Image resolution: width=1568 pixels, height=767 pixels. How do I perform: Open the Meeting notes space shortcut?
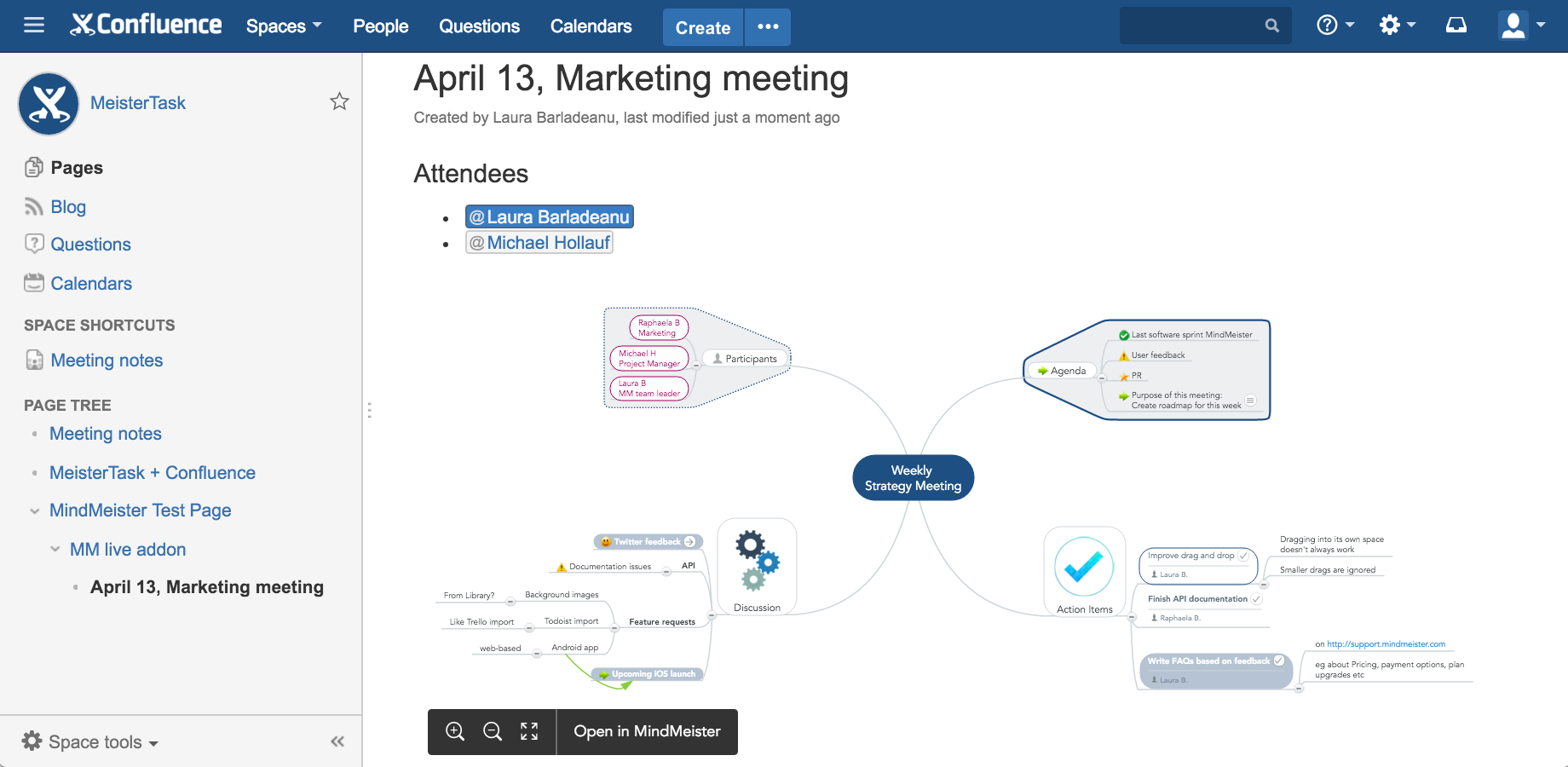(x=107, y=360)
